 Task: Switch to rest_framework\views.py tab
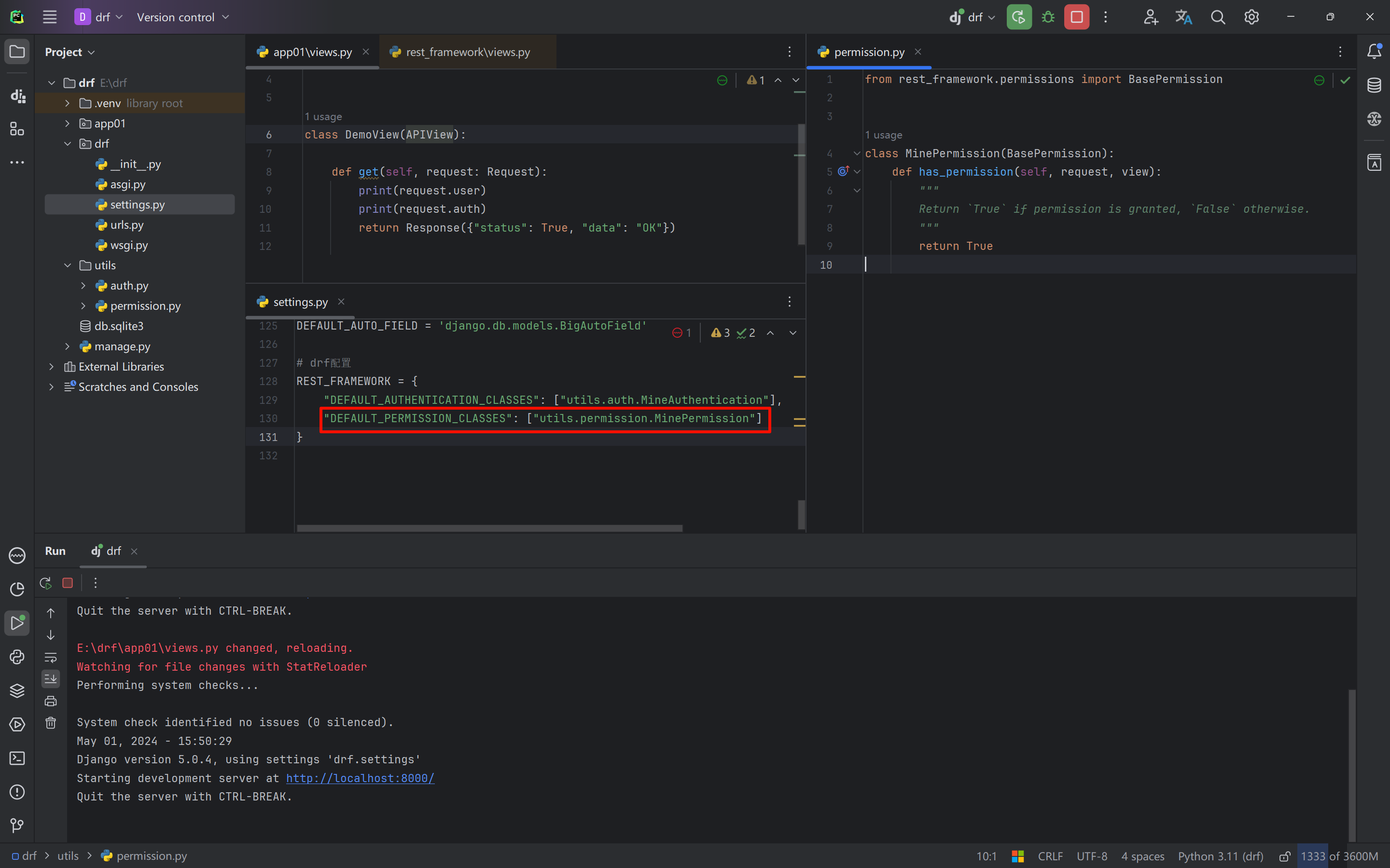[467, 52]
